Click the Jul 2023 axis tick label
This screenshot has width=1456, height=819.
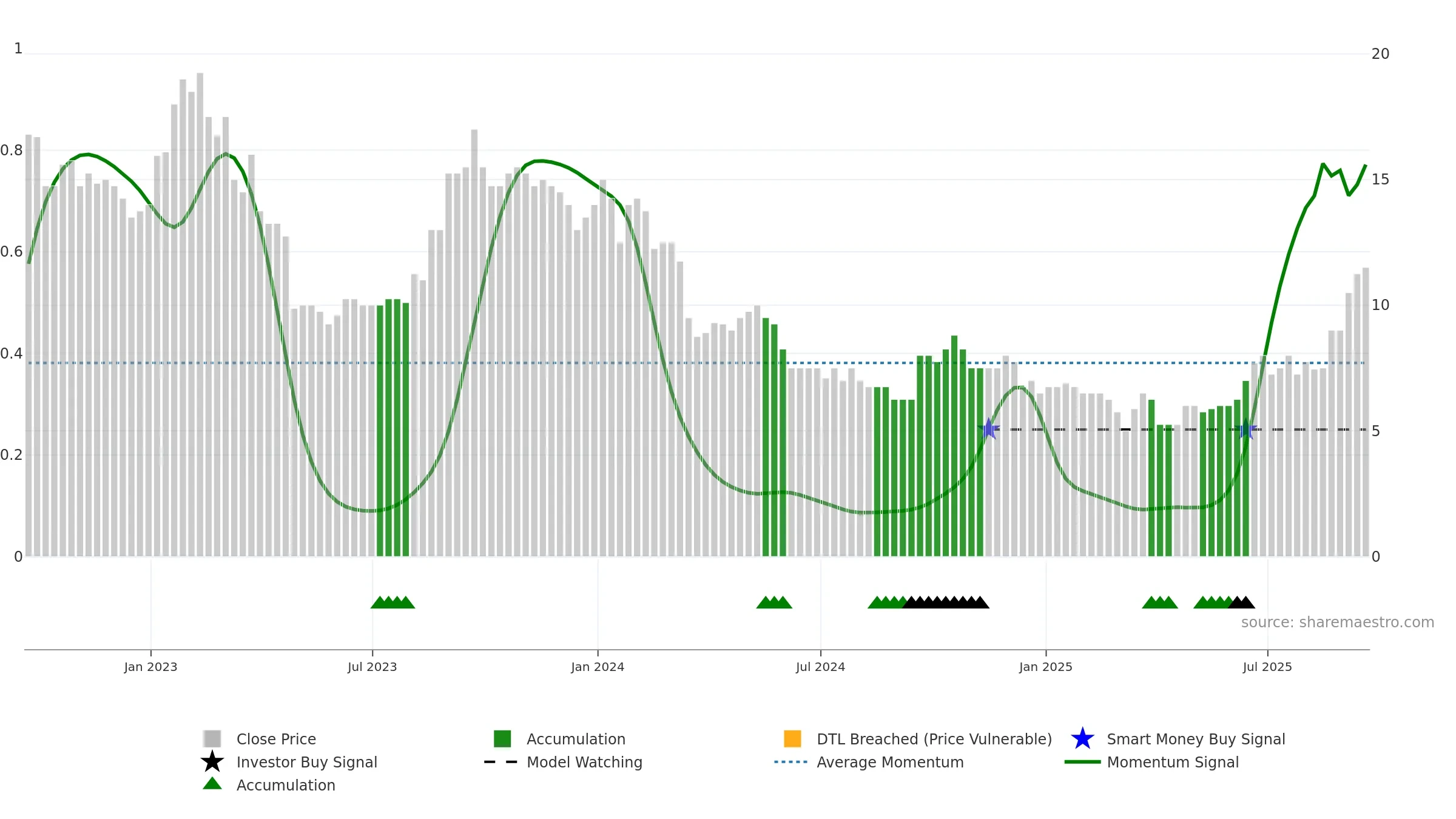372,667
